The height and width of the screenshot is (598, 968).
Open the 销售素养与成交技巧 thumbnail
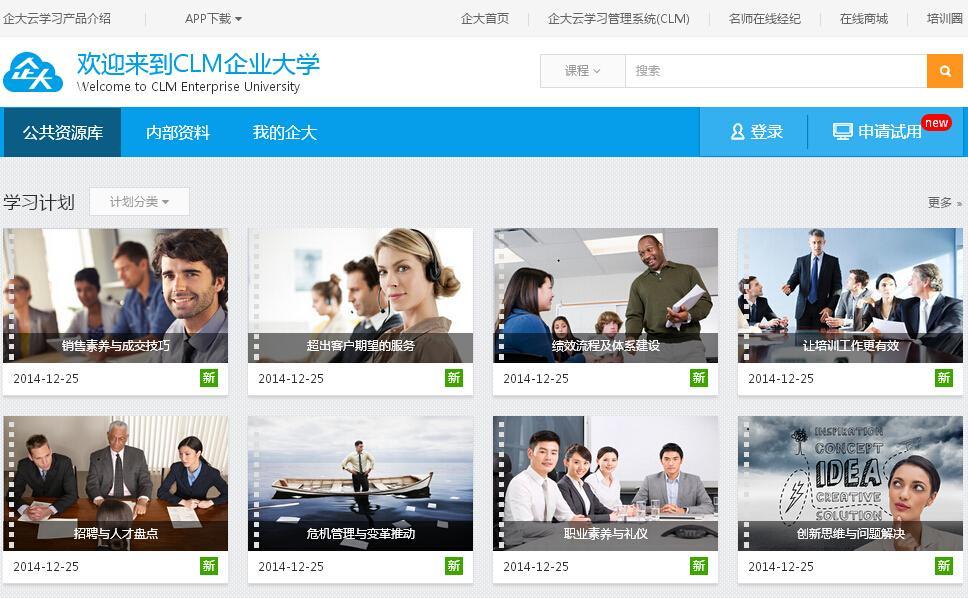(115, 296)
